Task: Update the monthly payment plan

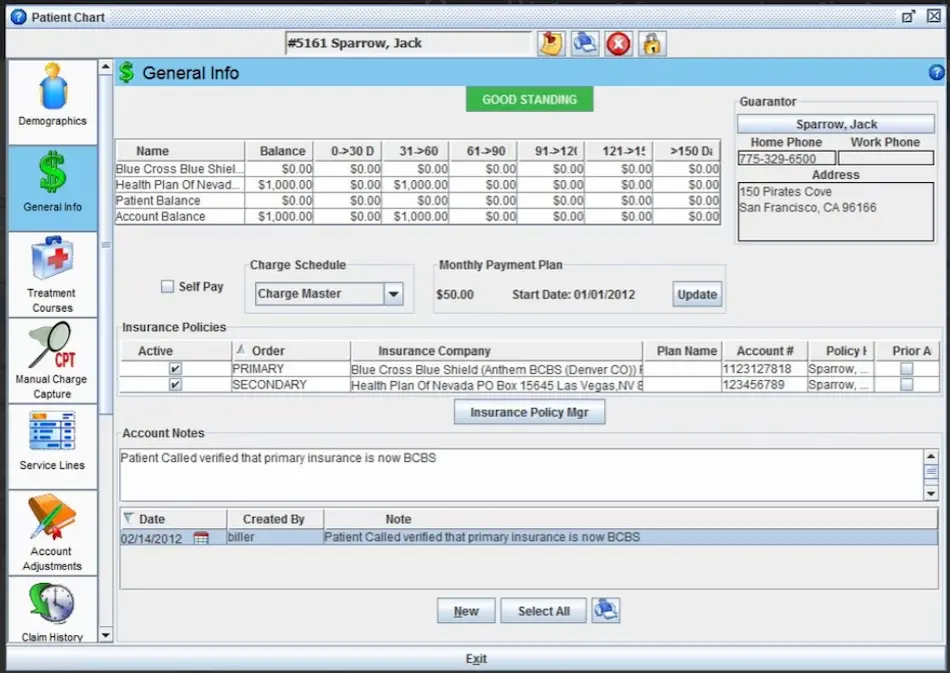Action: click(696, 294)
